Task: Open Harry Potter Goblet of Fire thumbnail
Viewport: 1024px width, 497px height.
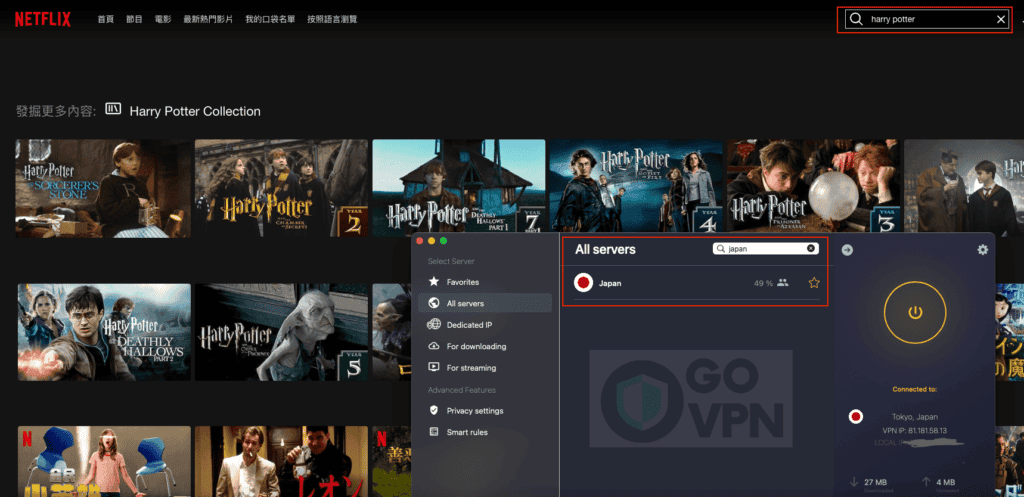Action: (x=636, y=186)
